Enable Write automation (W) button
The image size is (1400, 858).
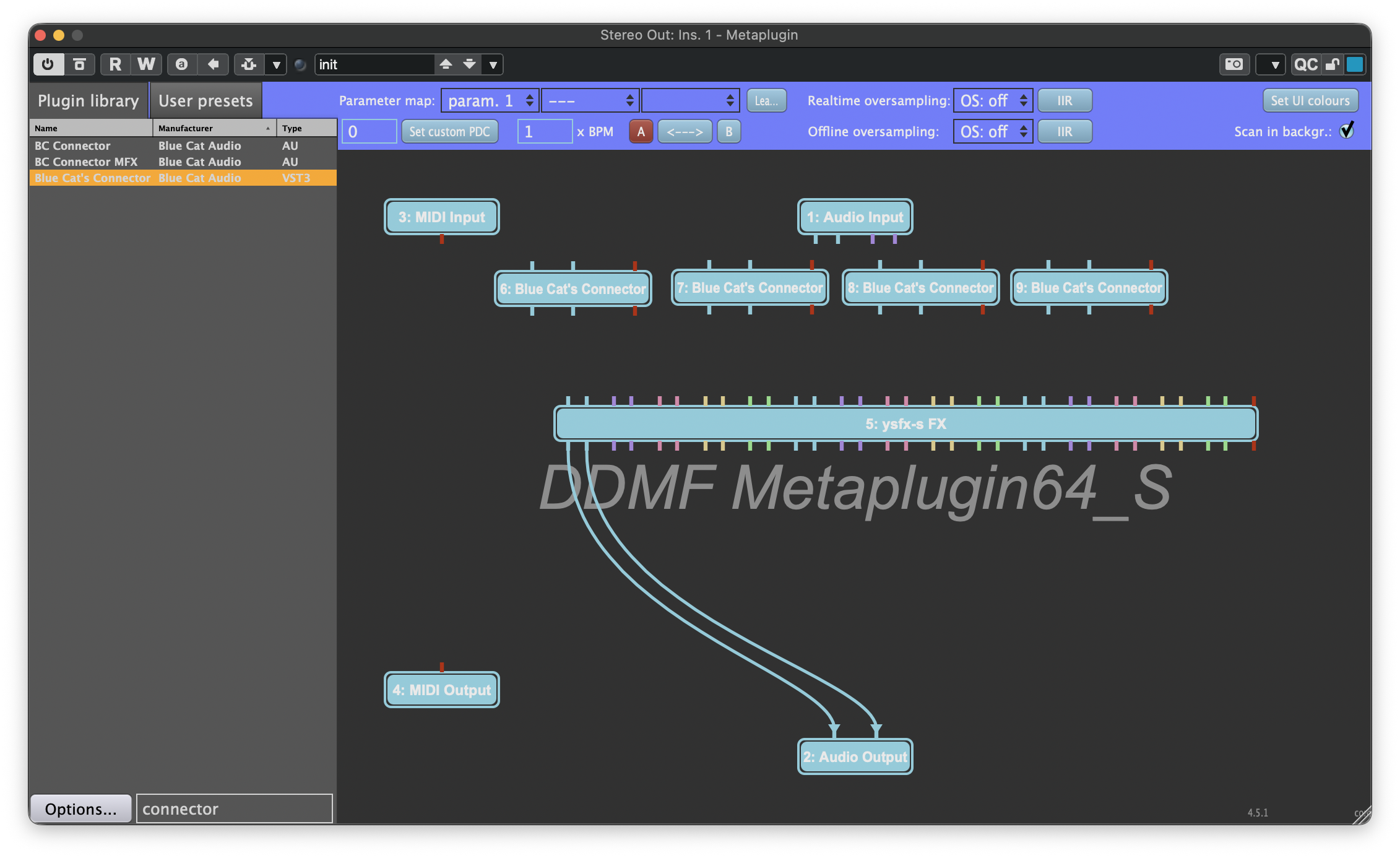coord(147,64)
